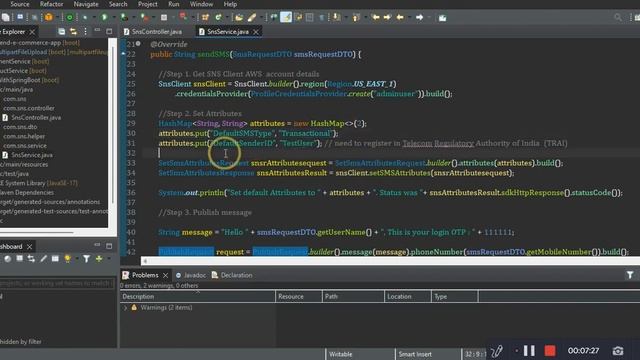Screen dimensions: 640x360
Task: Switch to the Javadoc tab
Action: coord(191,275)
